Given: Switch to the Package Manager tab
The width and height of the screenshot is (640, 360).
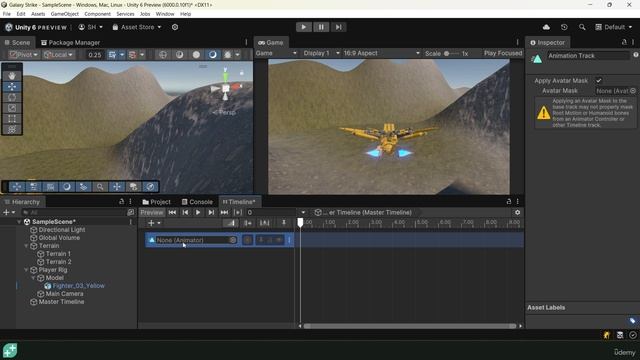Looking at the screenshot, I should [70, 42].
